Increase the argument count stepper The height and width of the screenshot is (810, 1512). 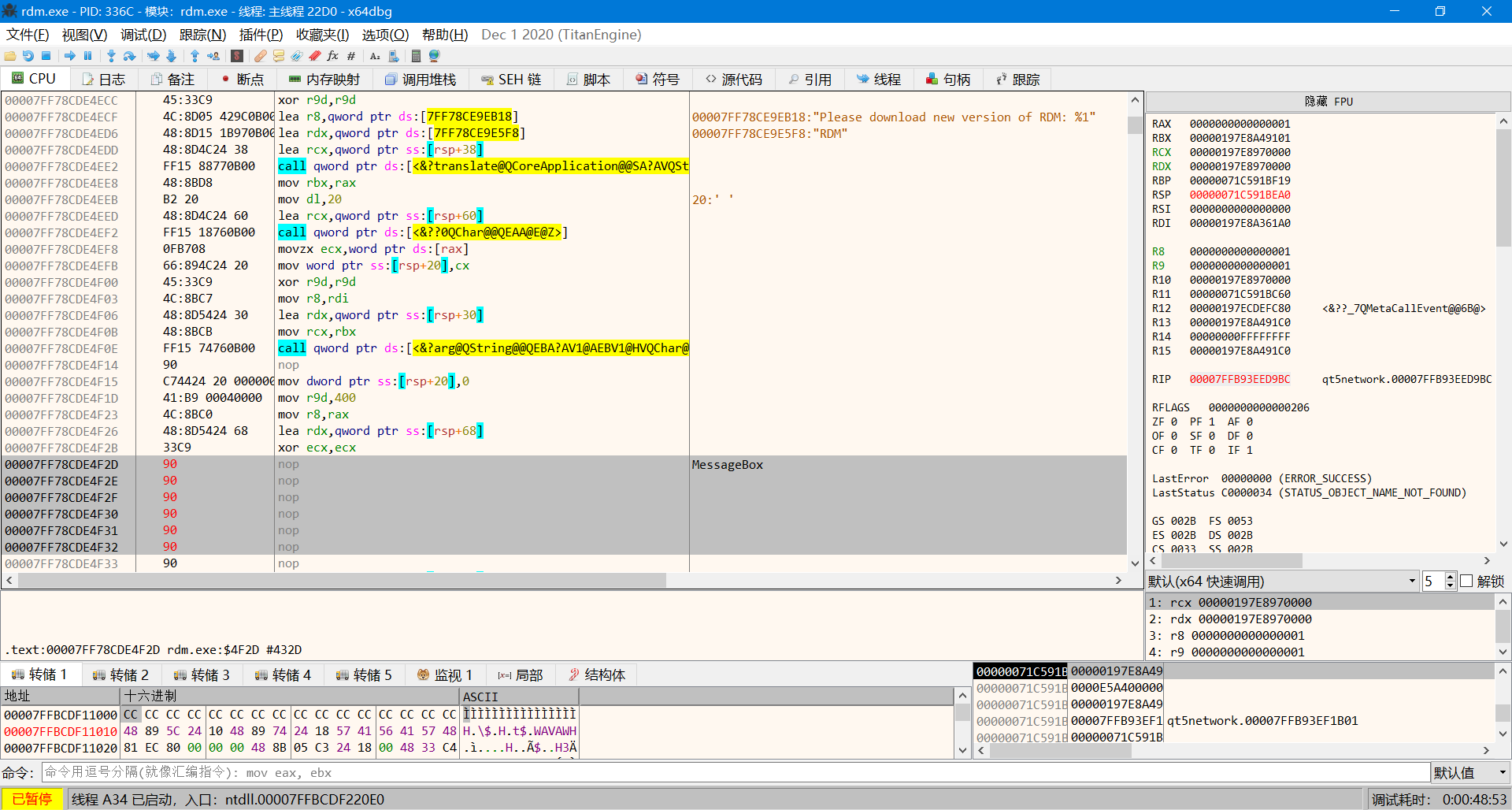tap(1450, 578)
